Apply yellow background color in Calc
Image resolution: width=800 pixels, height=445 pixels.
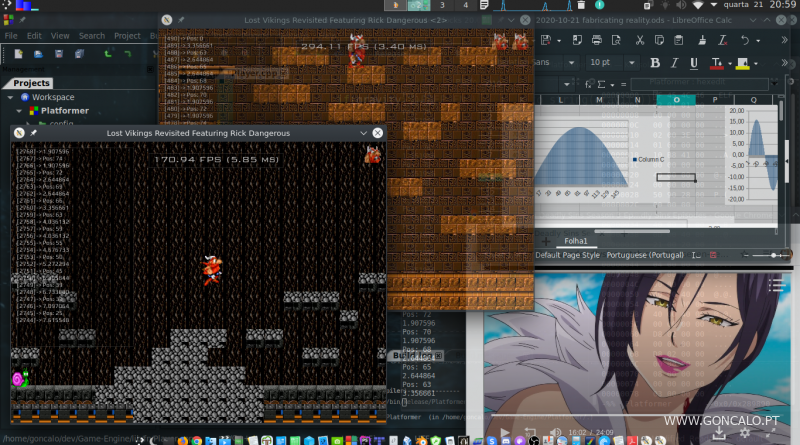pos(743,63)
